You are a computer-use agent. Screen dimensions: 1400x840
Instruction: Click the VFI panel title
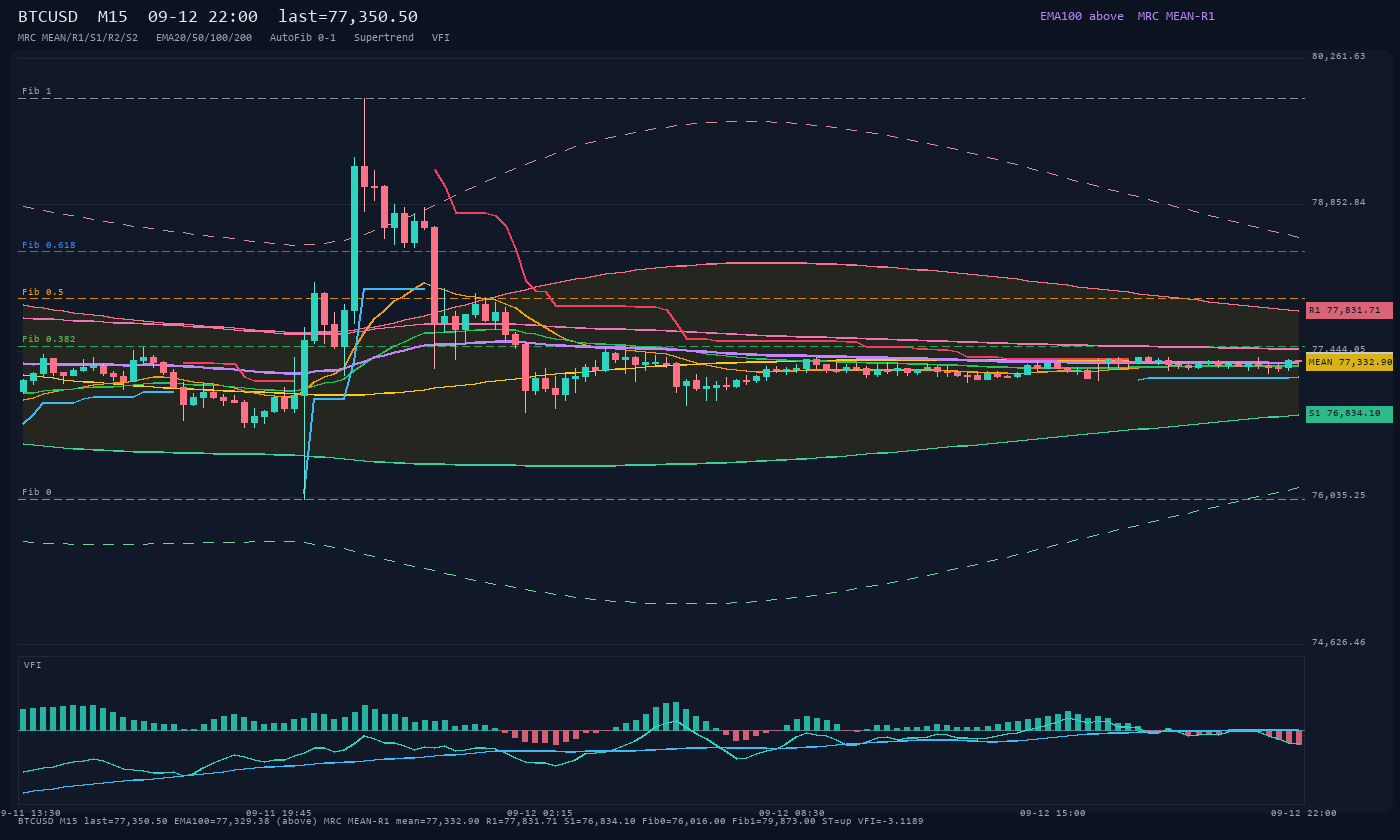point(33,665)
